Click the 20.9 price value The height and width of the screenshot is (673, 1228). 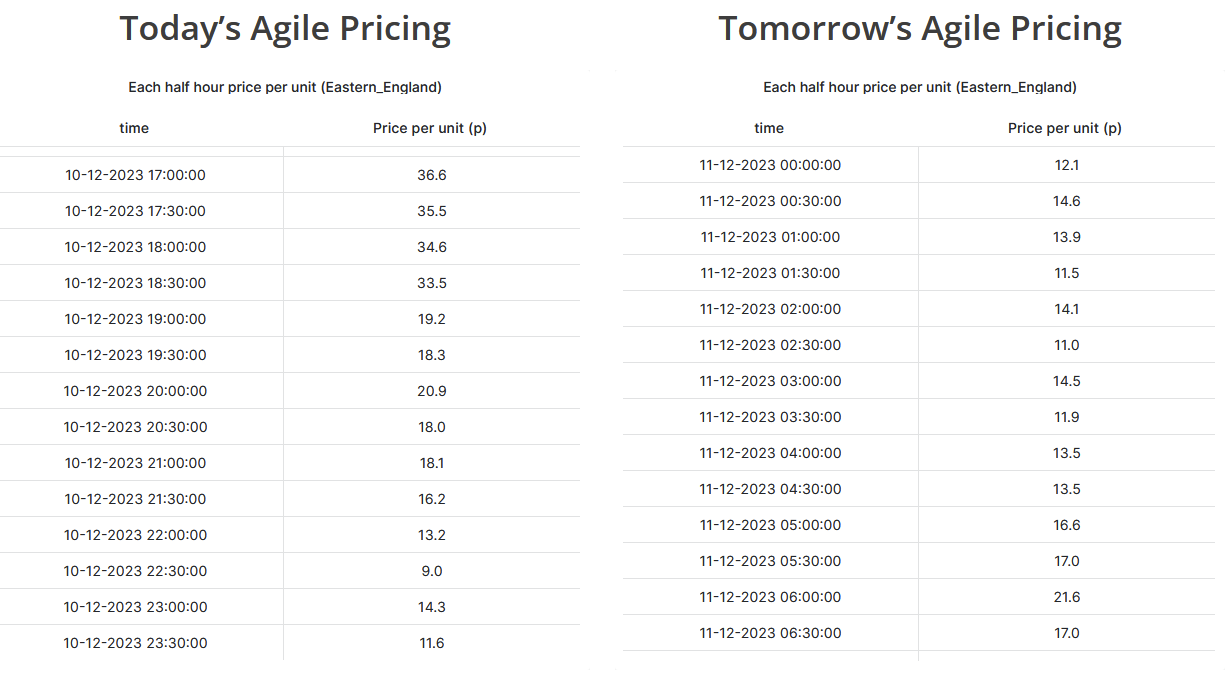tap(432, 391)
